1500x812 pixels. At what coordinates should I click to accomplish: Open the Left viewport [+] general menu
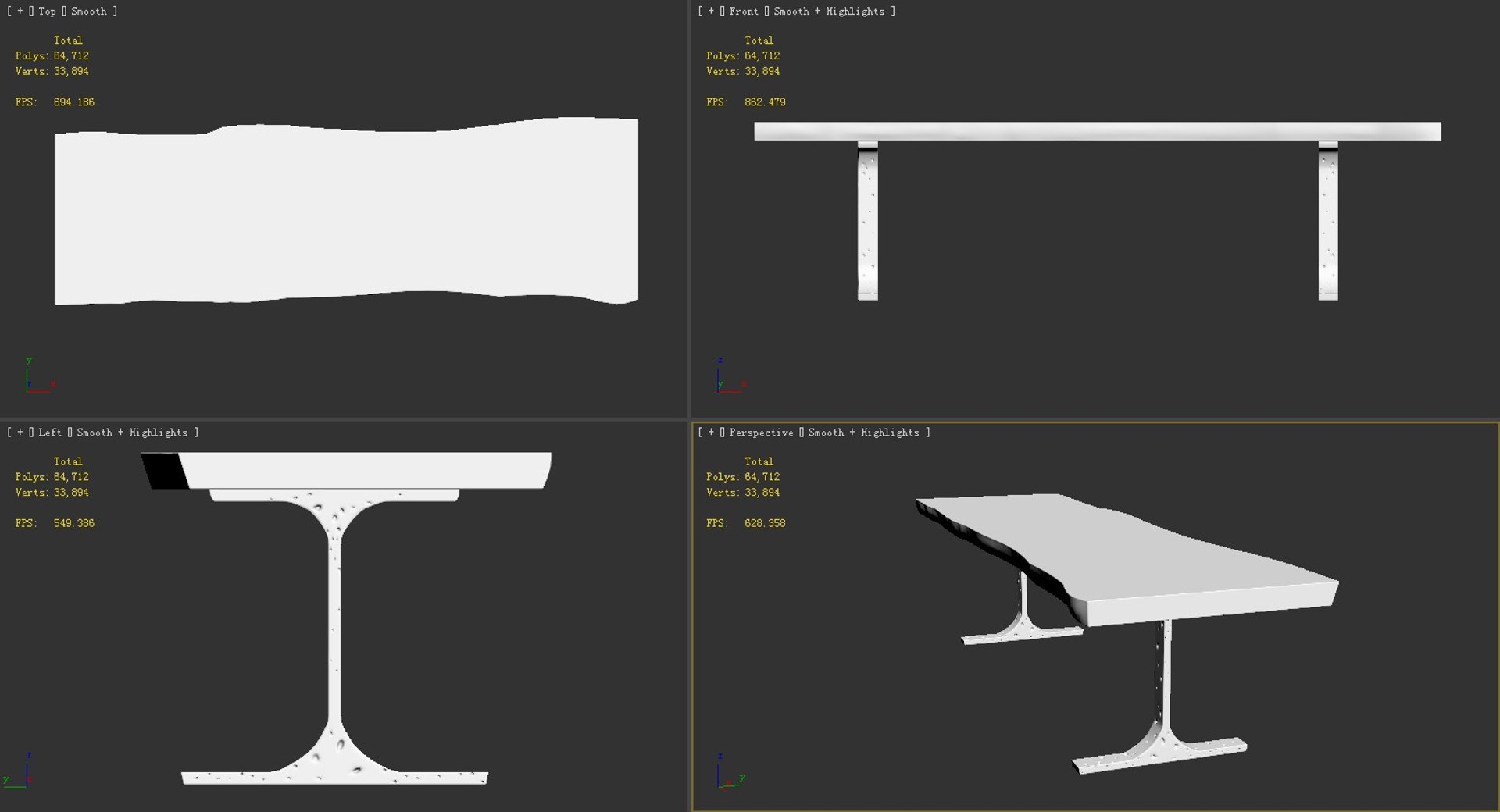point(20,432)
